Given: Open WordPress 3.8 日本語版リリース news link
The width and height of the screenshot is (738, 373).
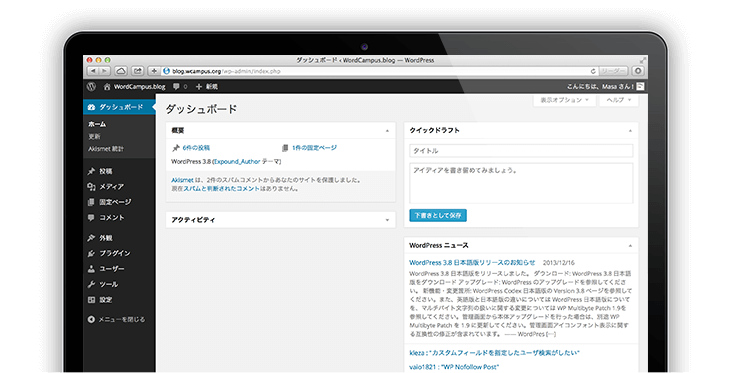Looking at the screenshot, I should pyautogui.click(x=472, y=262).
